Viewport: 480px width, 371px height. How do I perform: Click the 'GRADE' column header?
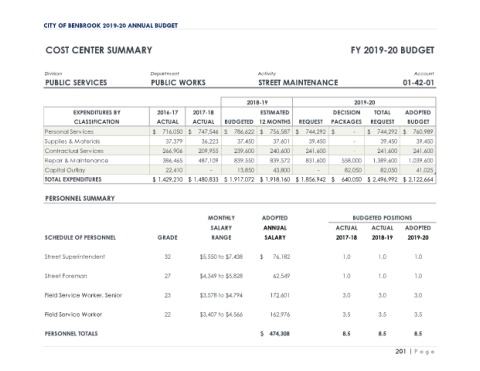(x=167, y=238)
